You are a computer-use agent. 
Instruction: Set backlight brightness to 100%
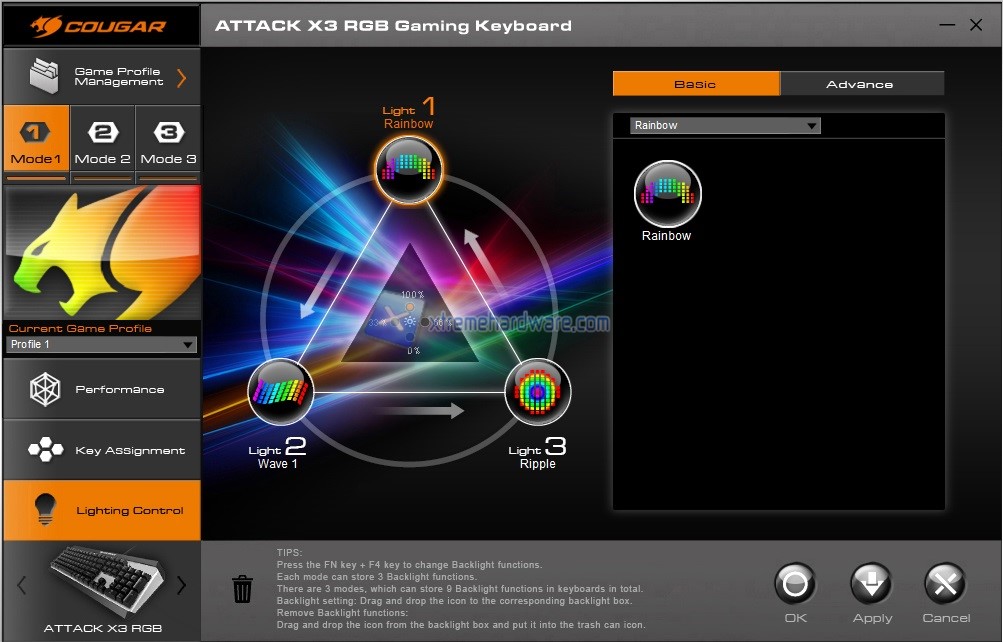[x=410, y=306]
